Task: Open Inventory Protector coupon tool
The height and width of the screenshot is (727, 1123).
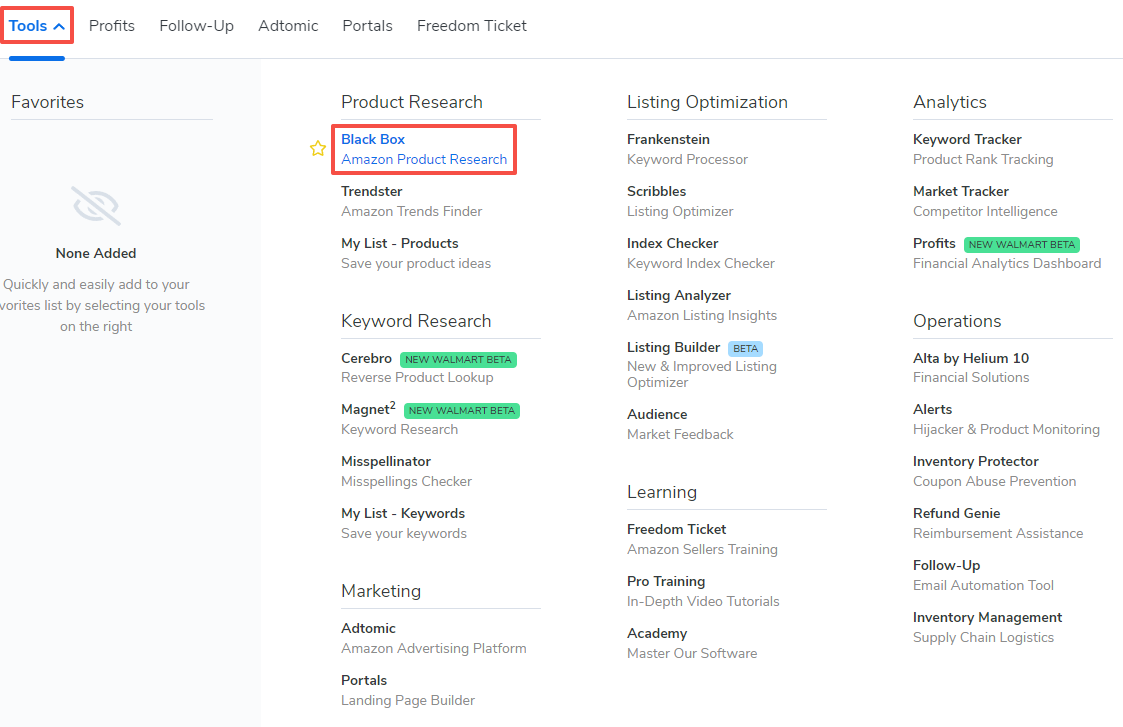Action: point(994,471)
